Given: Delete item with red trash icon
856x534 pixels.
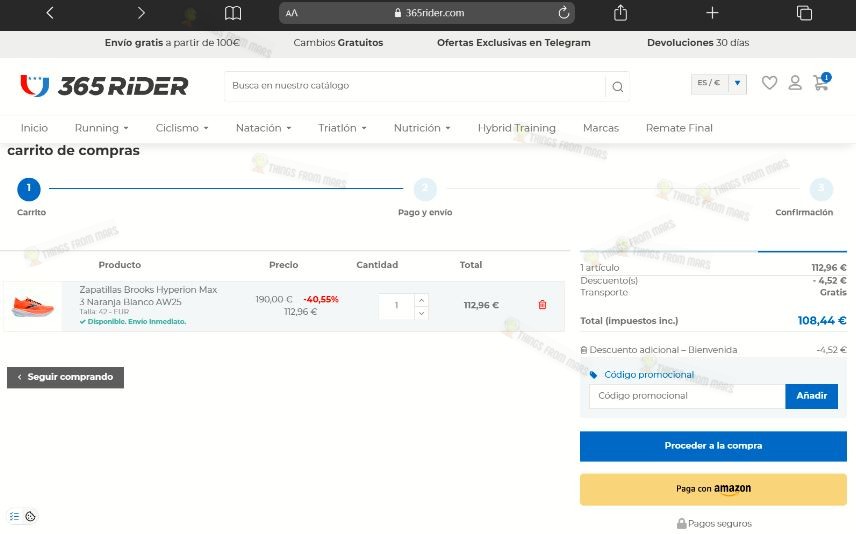Looking at the screenshot, I should [542, 305].
